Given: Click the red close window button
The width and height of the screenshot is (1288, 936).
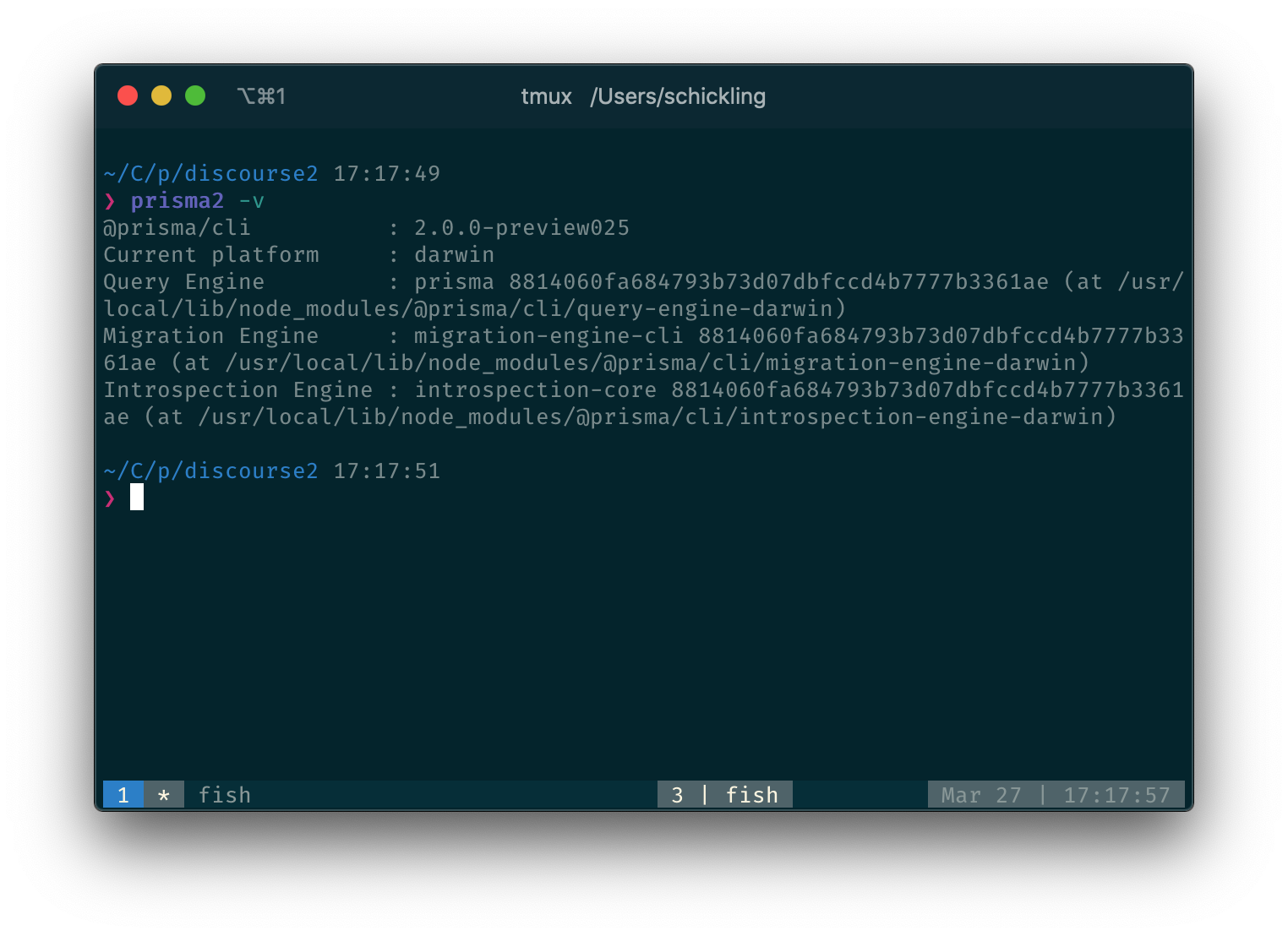Looking at the screenshot, I should (x=128, y=95).
